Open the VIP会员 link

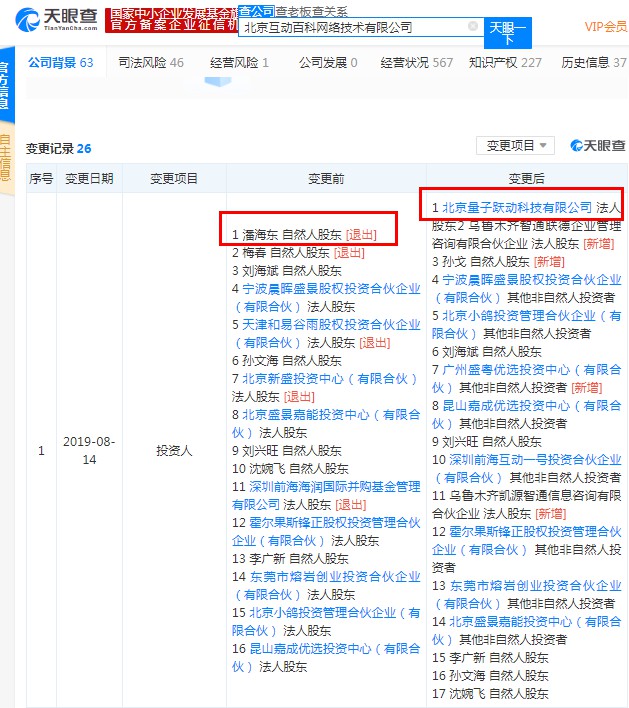click(x=606, y=27)
